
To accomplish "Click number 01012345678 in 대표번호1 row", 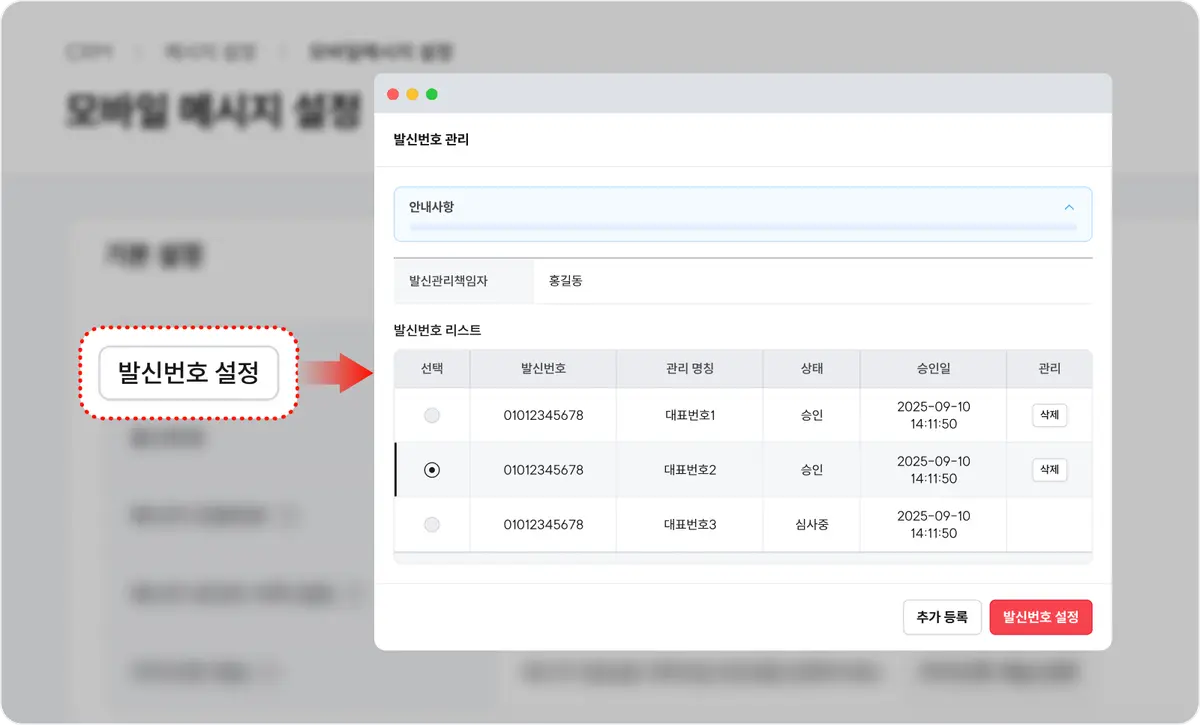I will click(543, 415).
